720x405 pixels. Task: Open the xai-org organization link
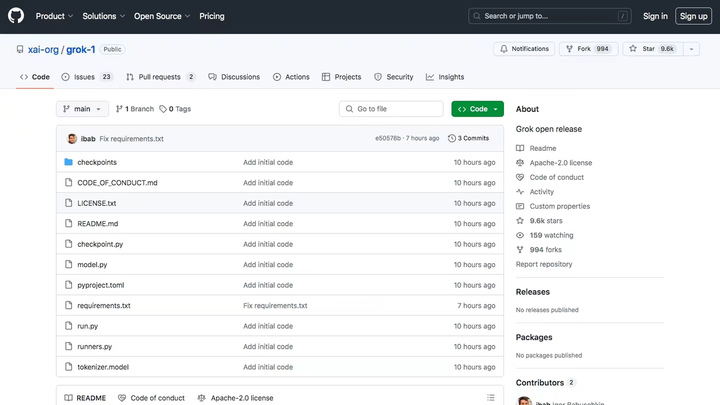43,50
